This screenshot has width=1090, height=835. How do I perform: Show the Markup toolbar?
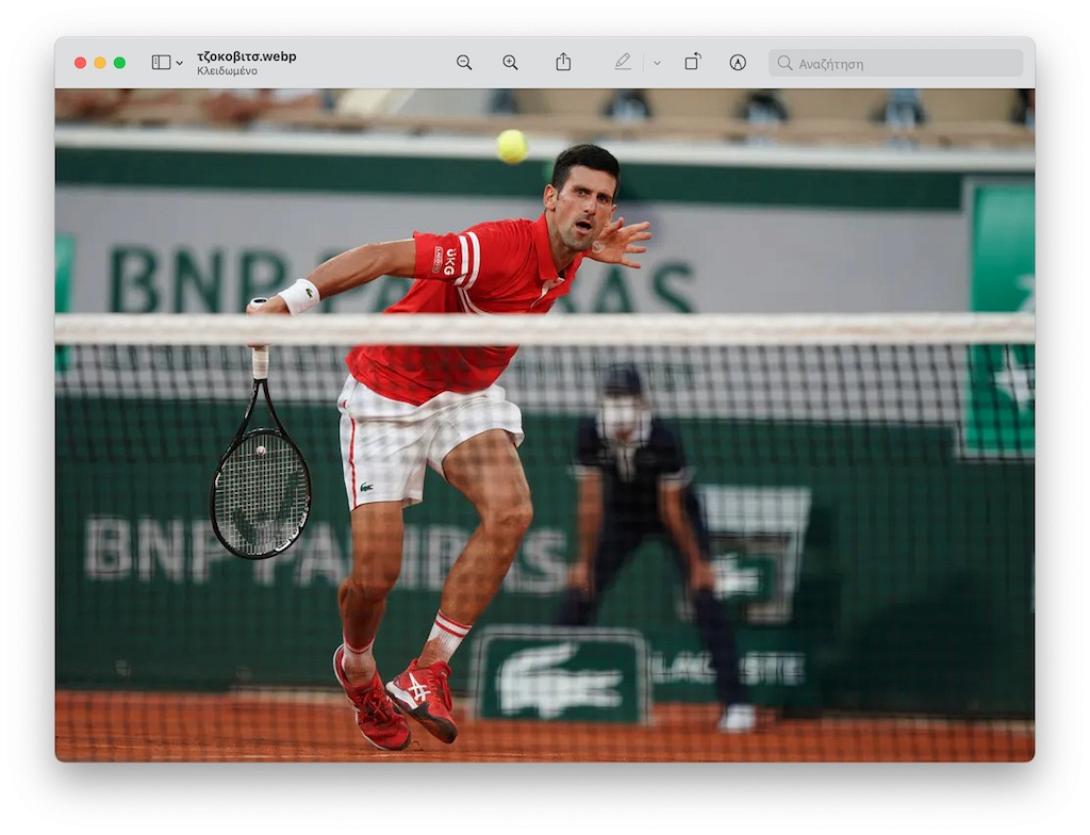coord(738,62)
